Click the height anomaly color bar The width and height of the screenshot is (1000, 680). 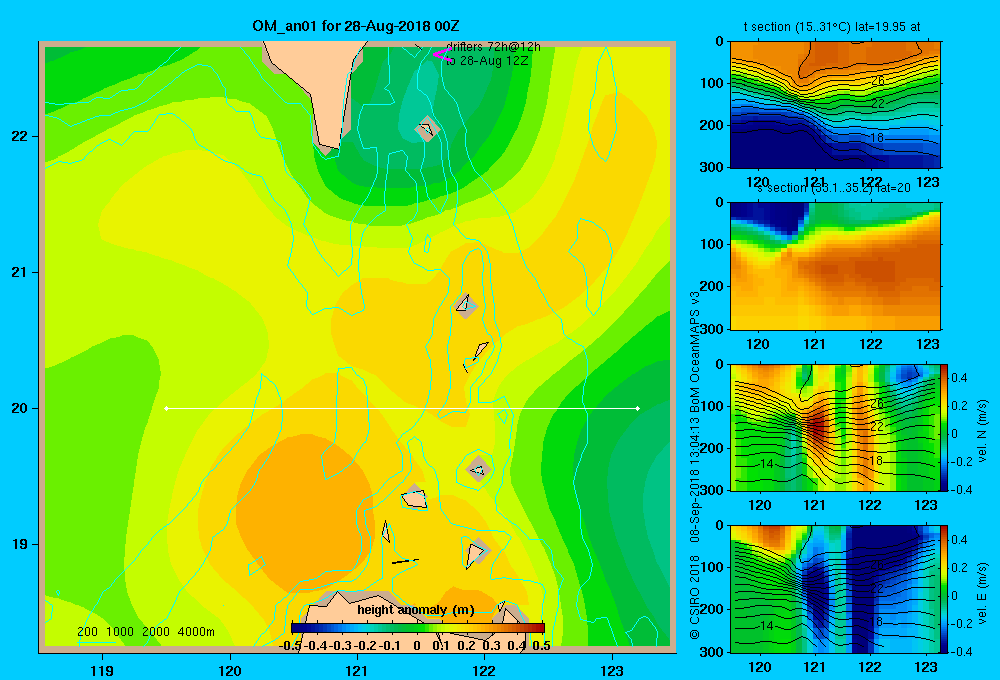pos(417,628)
